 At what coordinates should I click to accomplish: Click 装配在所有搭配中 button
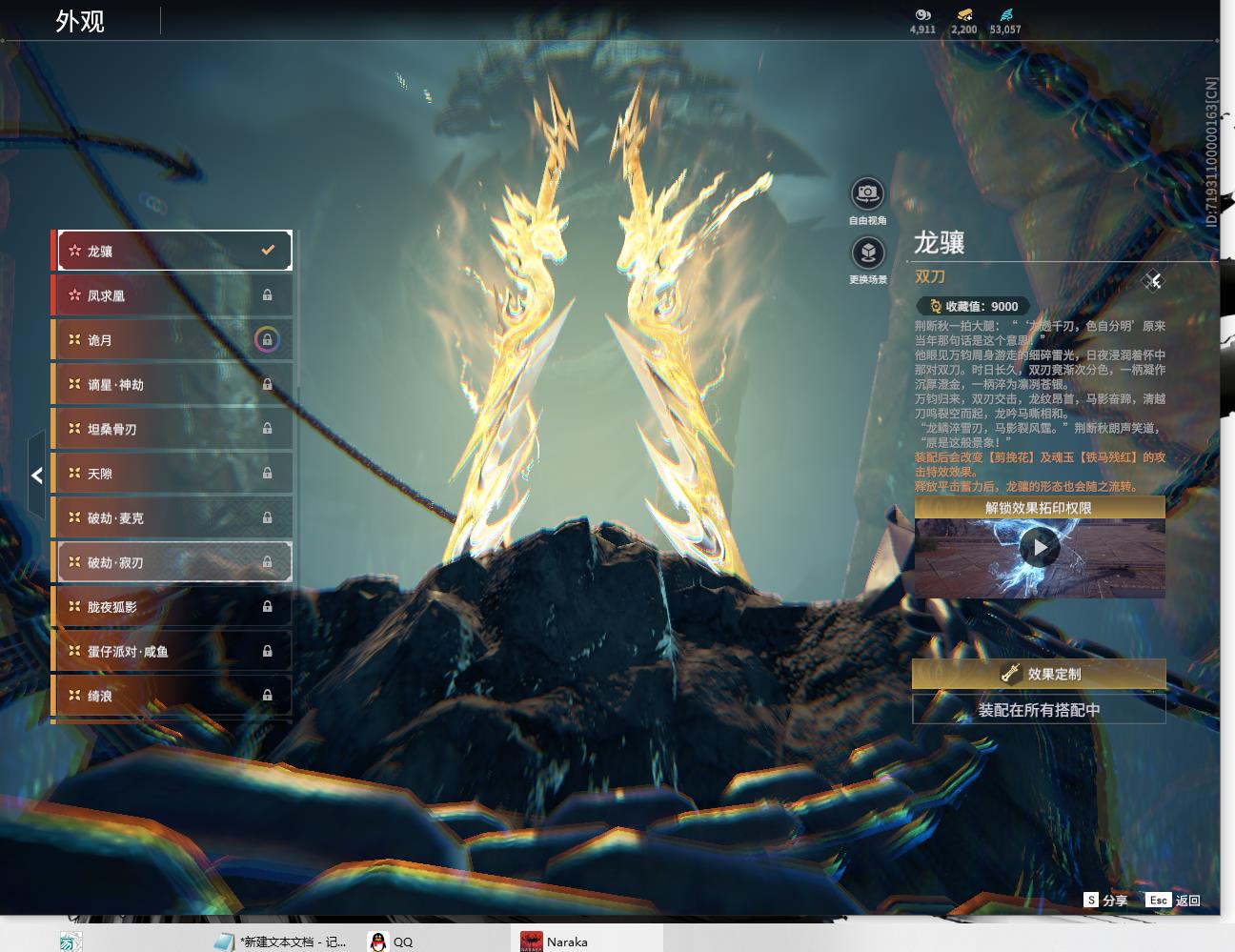coord(1039,709)
